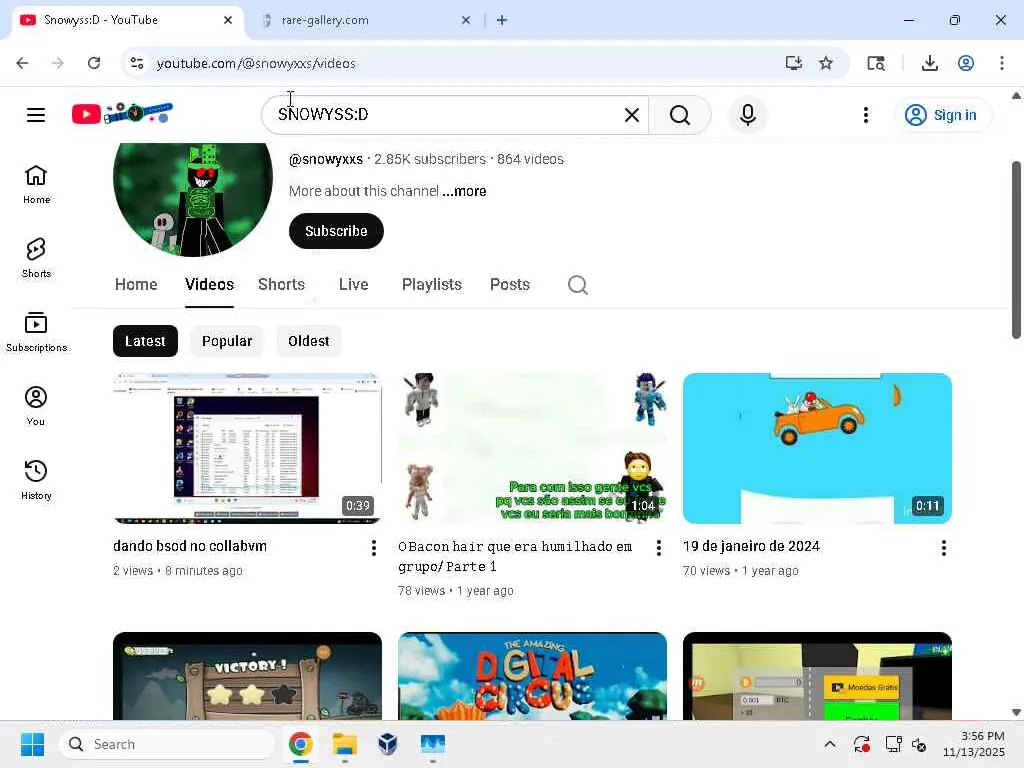Viewport: 1024px width, 768px height.
Task: Play the orange car thumbnail
Action: (x=817, y=448)
